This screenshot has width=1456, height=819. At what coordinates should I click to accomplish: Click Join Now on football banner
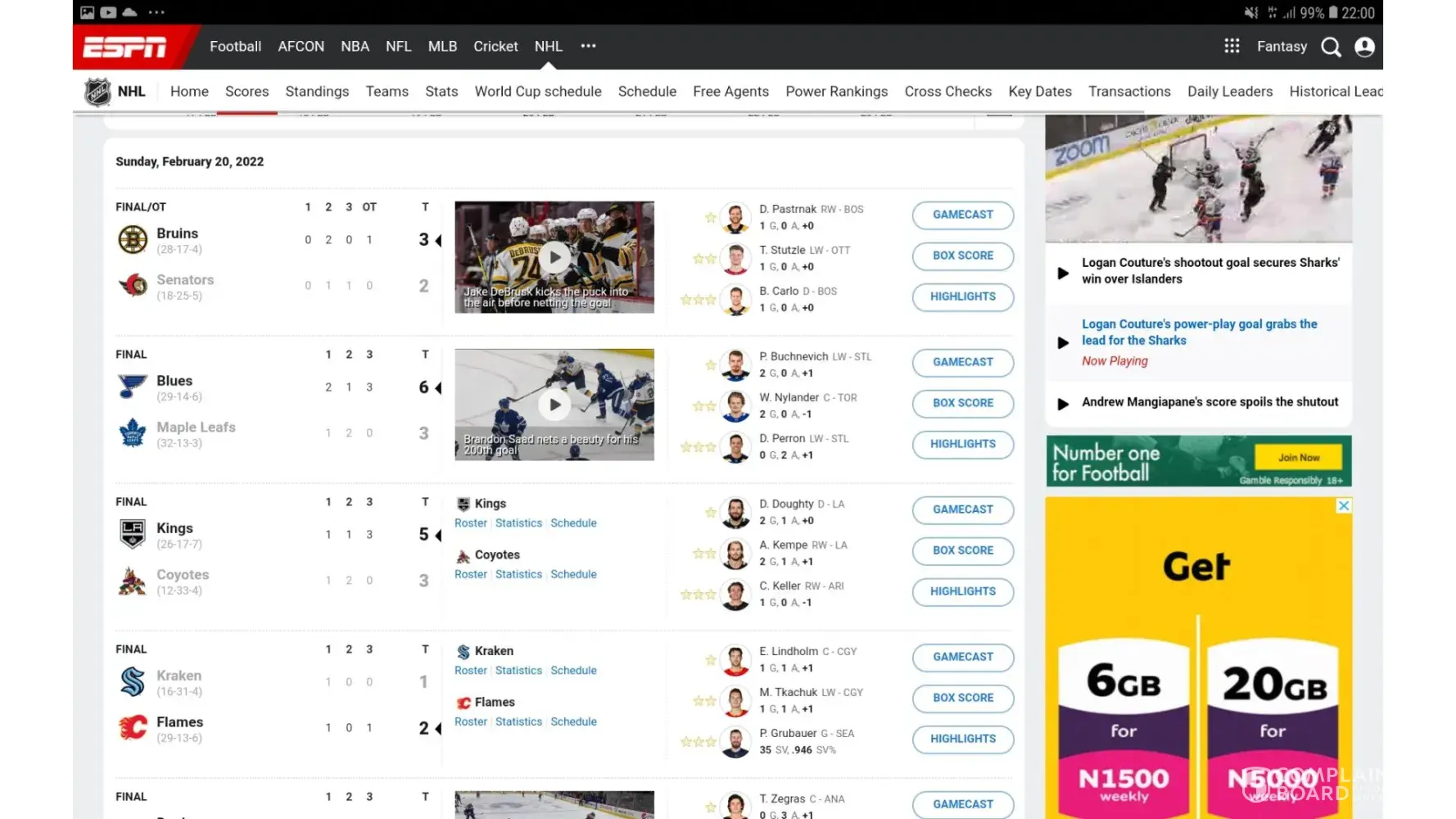1298,458
